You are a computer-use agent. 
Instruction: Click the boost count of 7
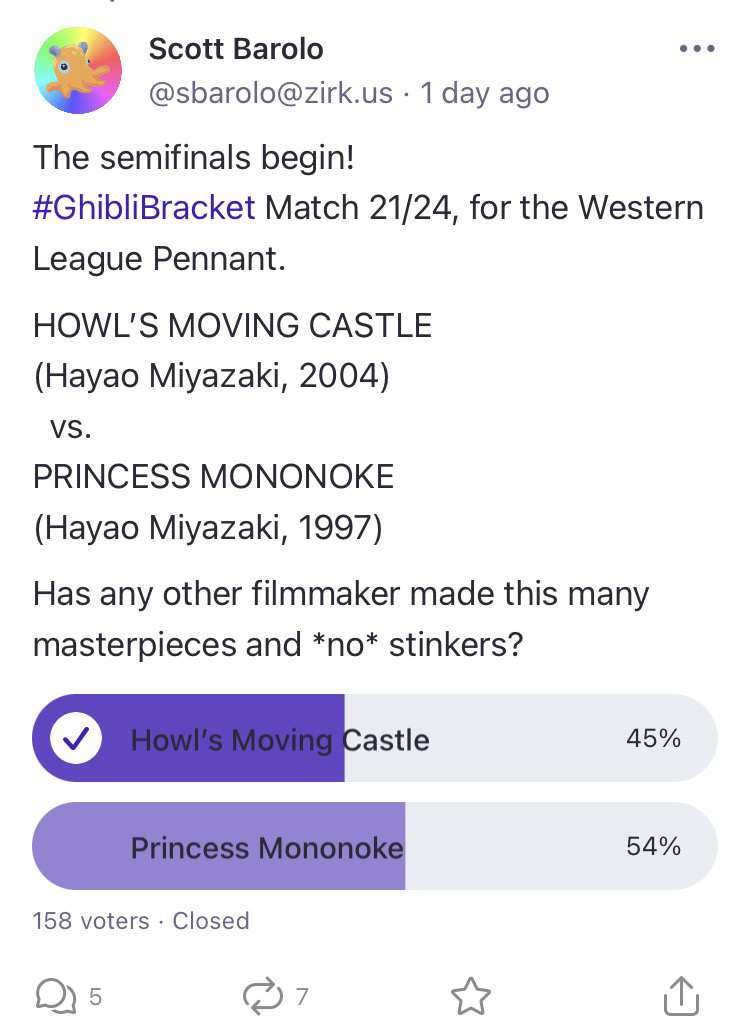302,996
